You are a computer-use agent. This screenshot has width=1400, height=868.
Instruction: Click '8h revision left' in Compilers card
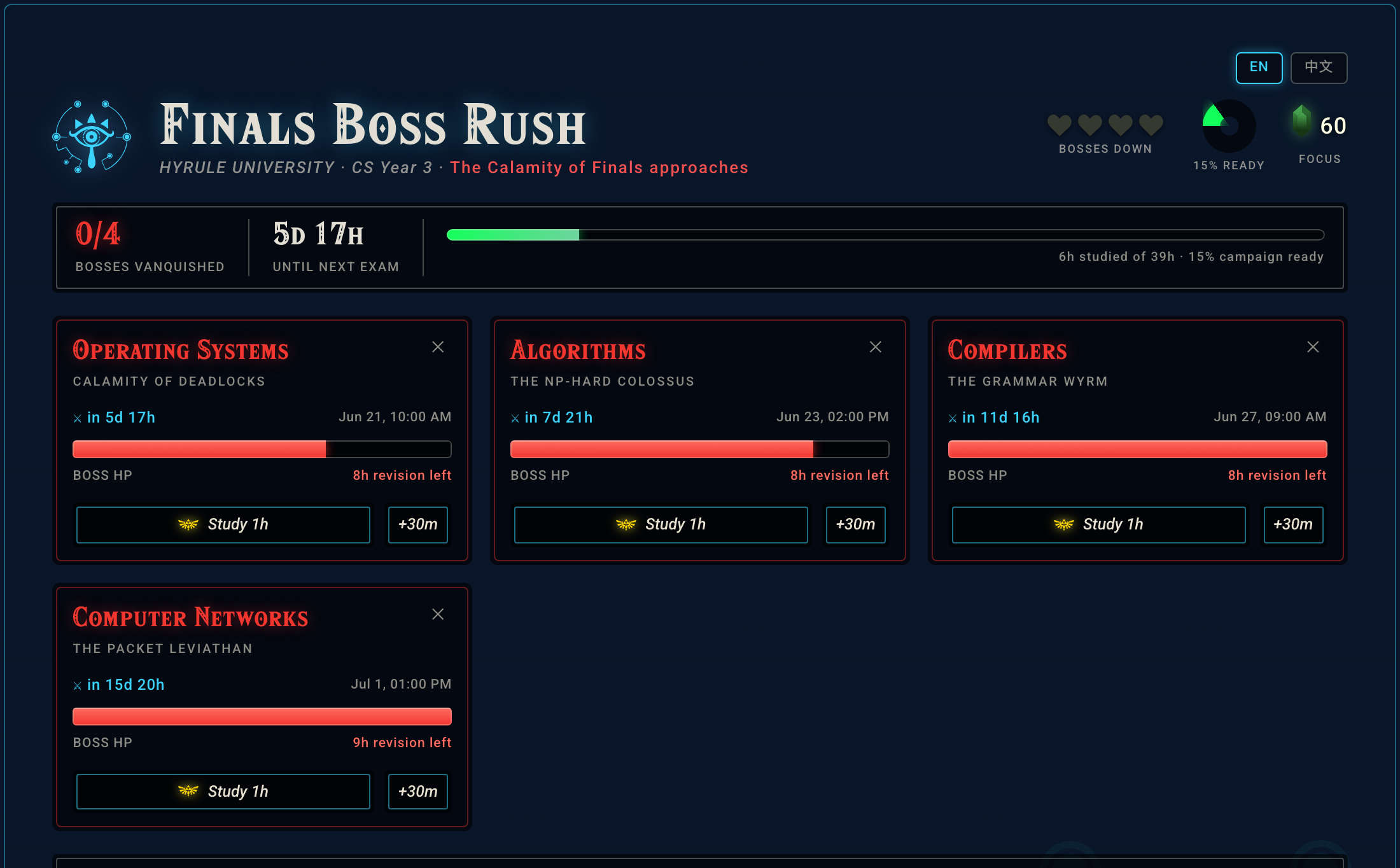pyautogui.click(x=1277, y=475)
